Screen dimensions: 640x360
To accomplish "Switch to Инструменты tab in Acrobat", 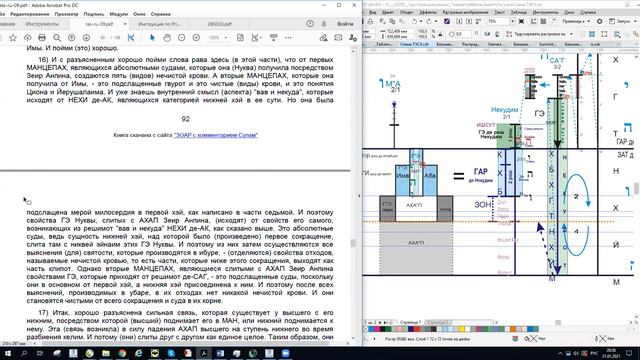I will point(42,24).
